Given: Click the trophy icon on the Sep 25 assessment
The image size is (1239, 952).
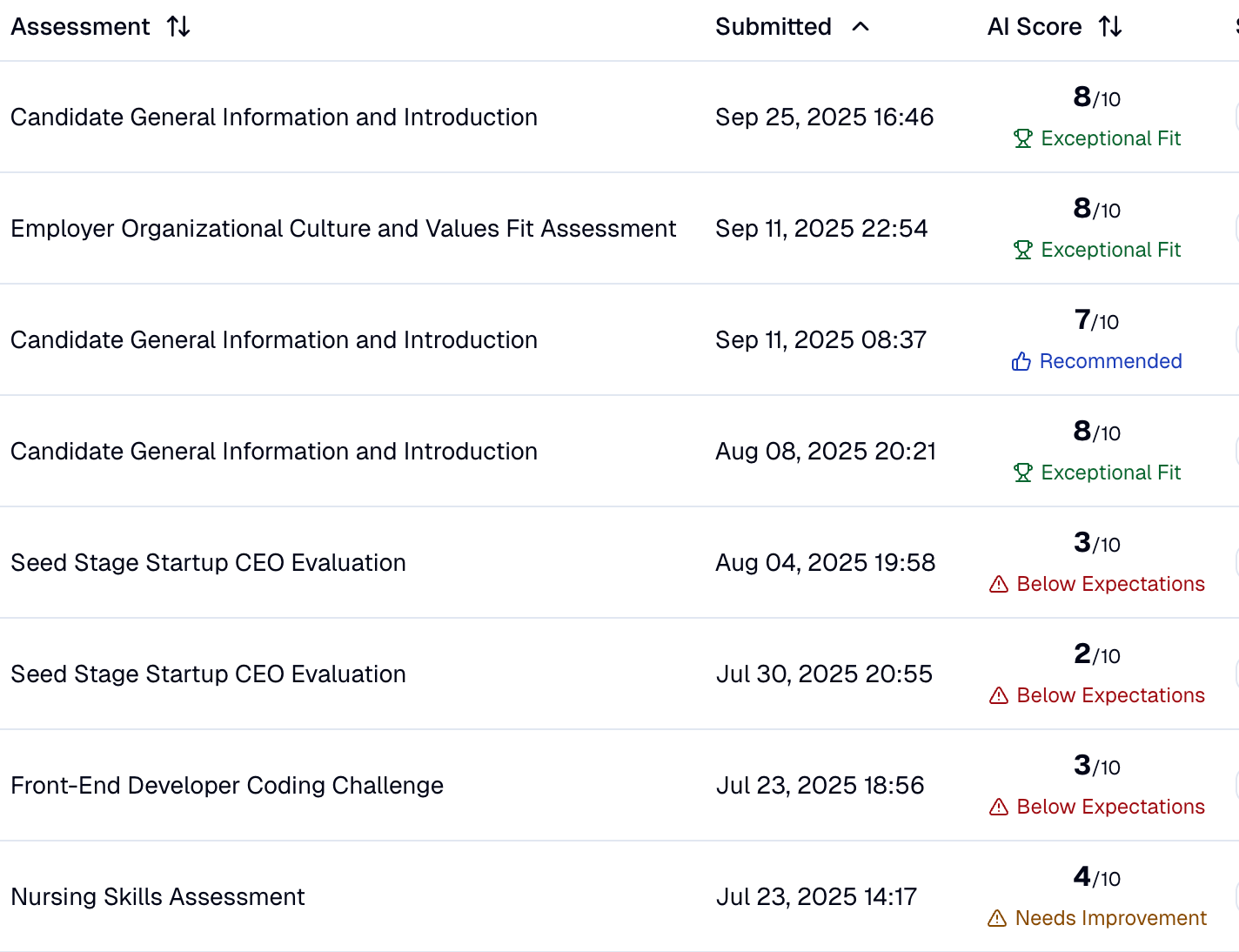Looking at the screenshot, I should pos(1022,138).
